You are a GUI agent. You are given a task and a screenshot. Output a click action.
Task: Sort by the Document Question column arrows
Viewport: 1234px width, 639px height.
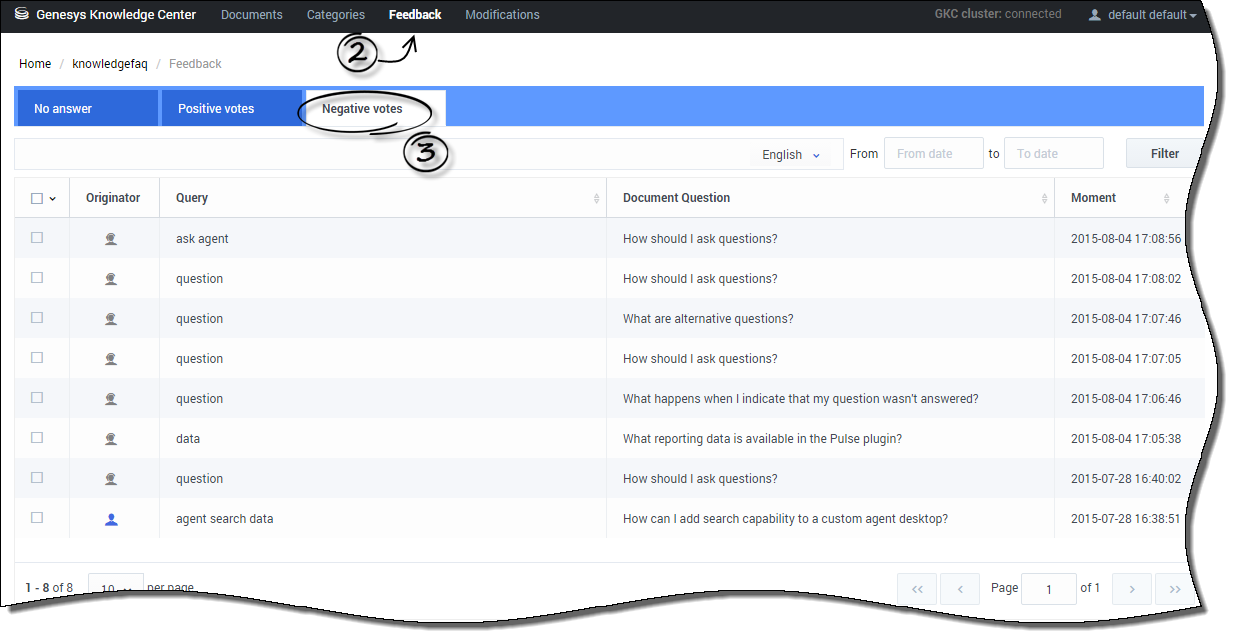tap(1045, 198)
